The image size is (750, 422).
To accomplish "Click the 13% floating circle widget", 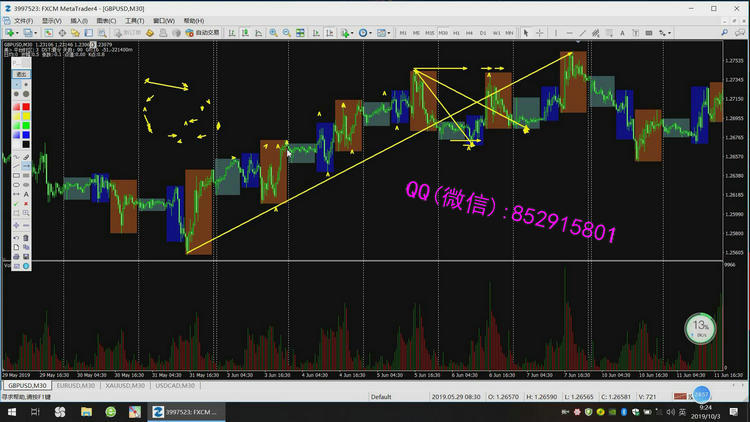I will click(x=701, y=327).
